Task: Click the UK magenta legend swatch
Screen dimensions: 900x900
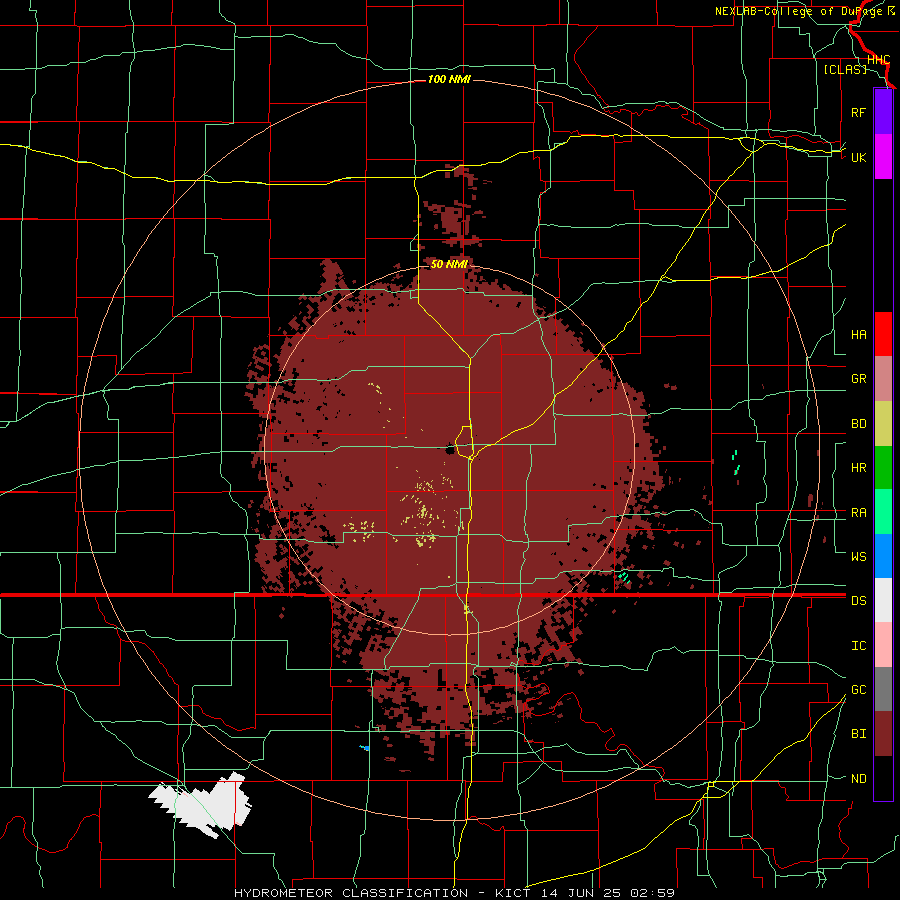Action: click(x=883, y=157)
